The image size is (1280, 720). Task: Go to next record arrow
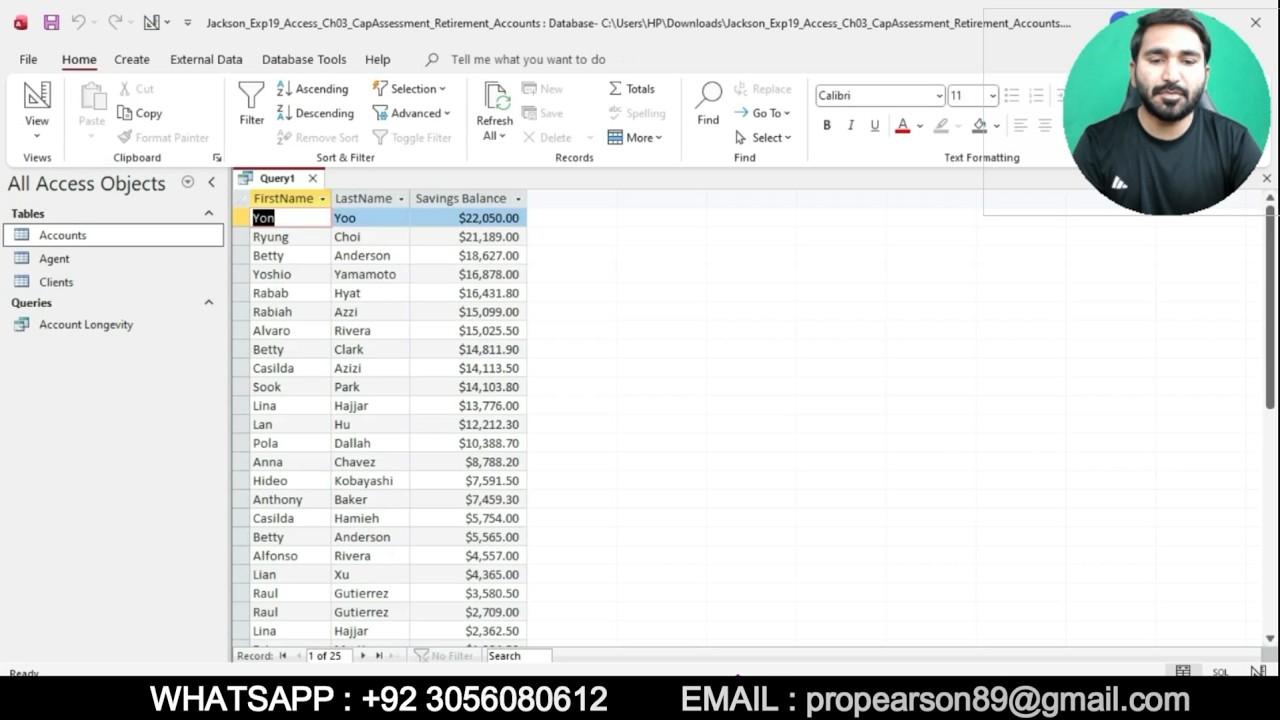click(362, 656)
